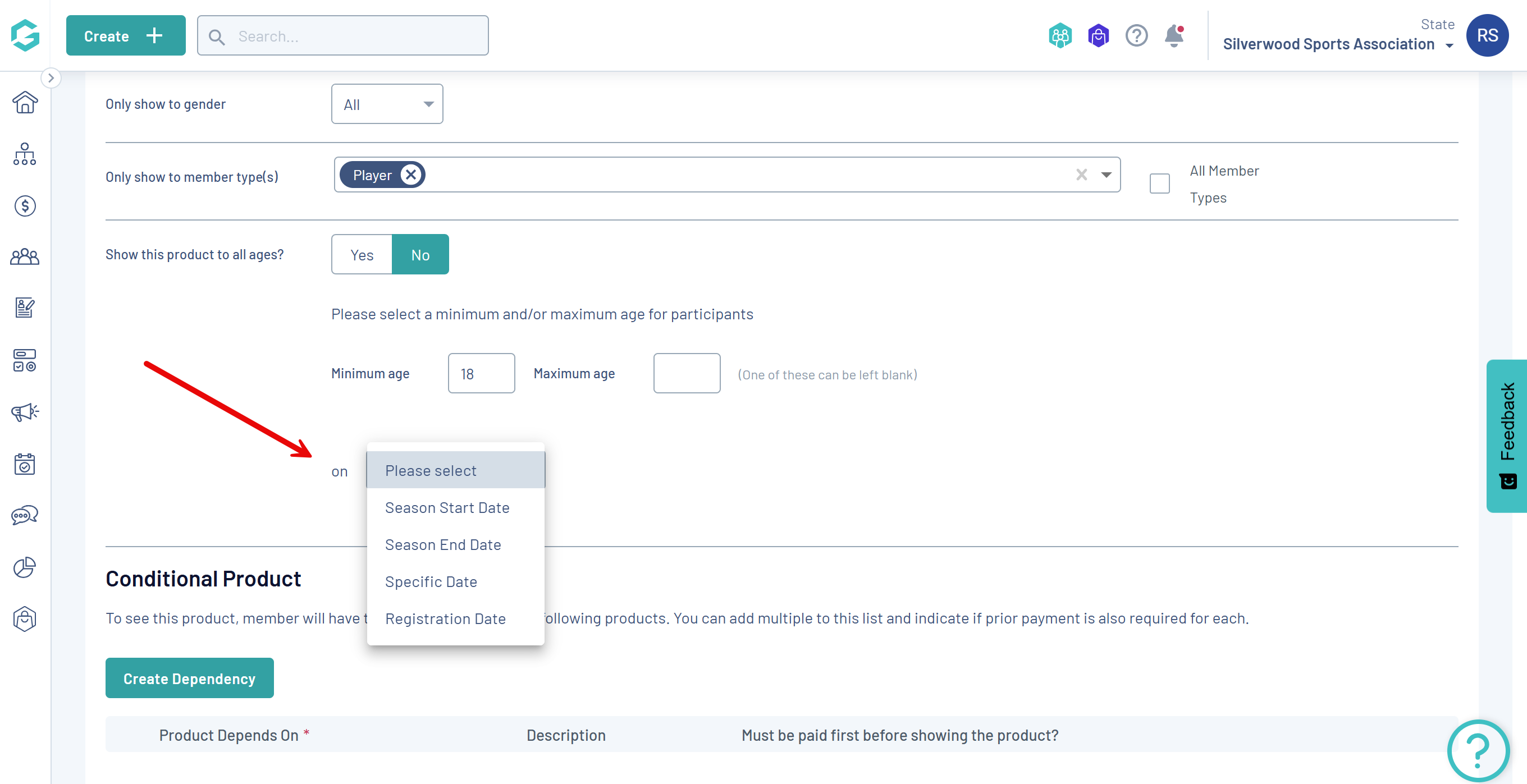
Task: Click the notification bell icon
Action: (x=1174, y=35)
